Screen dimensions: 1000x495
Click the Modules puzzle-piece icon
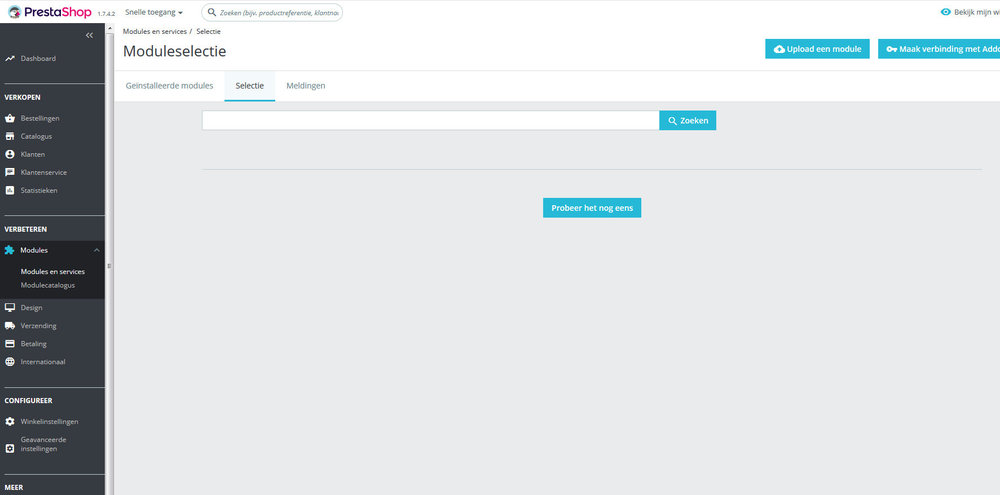point(10,250)
